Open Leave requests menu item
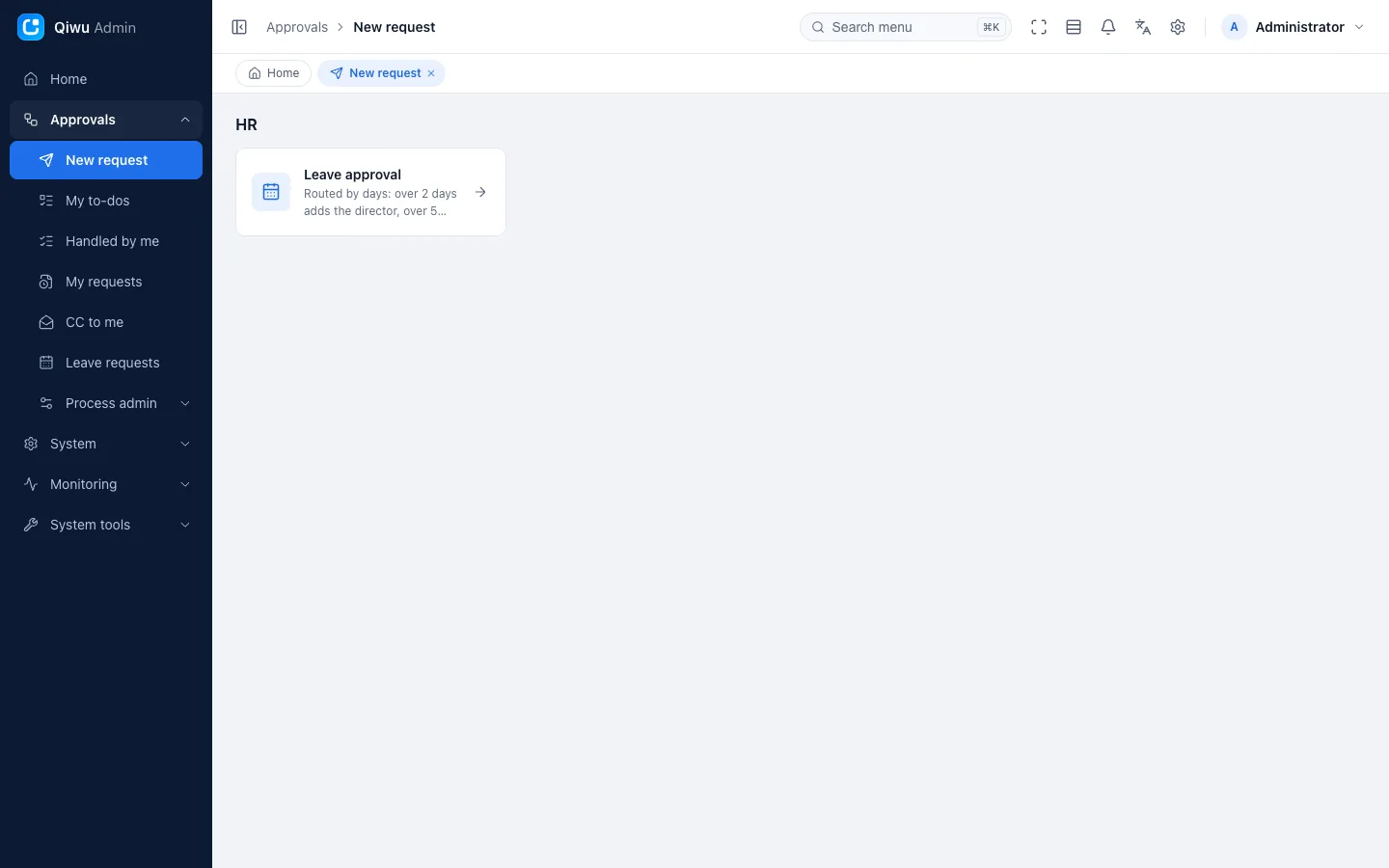 pos(106,363)
